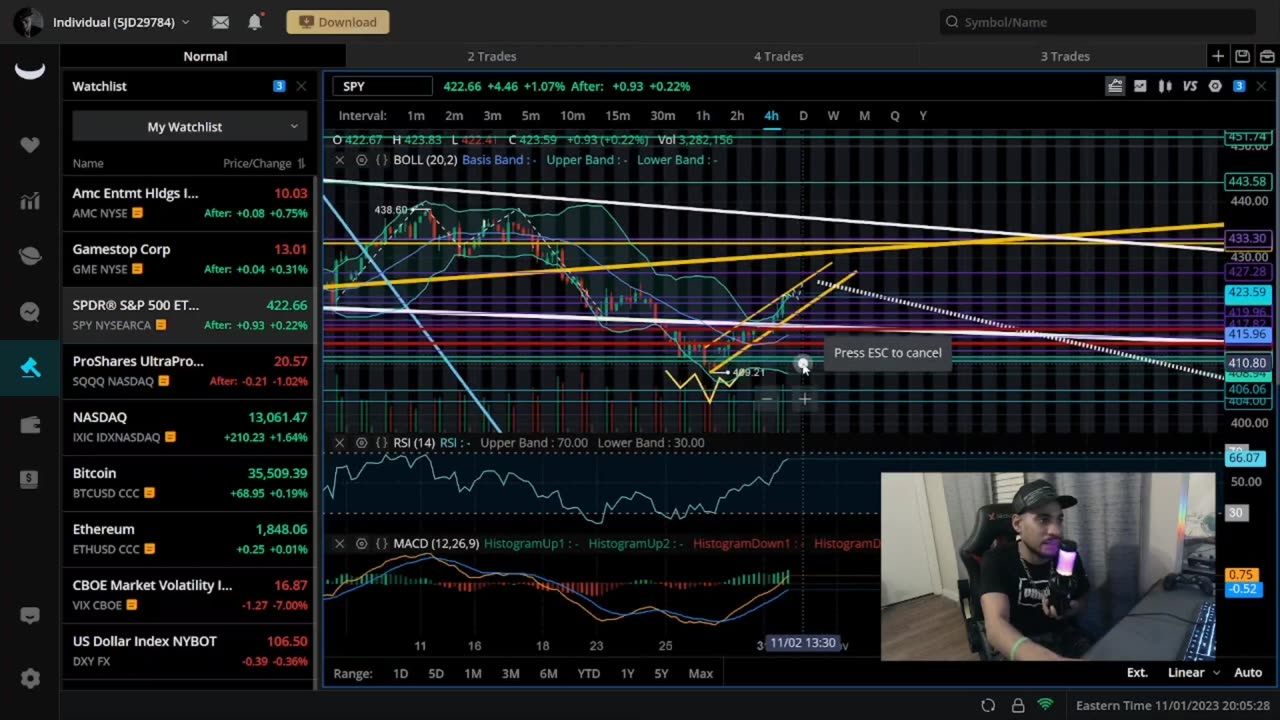Open the Linear scale dropdown
1280x720 pixels.
point(1193,673)
